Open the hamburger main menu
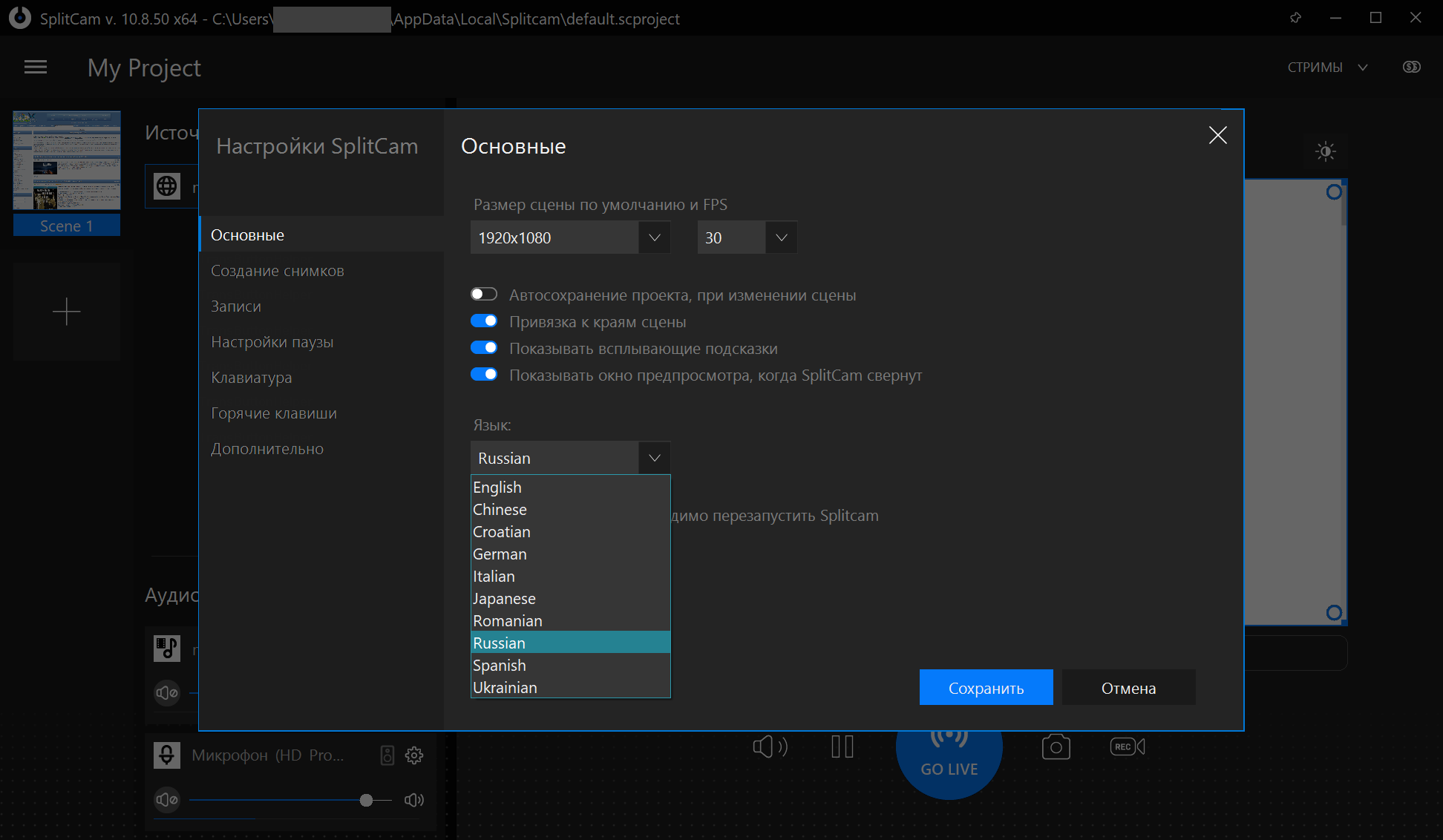The width and height of the screenshot is (1443, 840). [x=36, y=68]
